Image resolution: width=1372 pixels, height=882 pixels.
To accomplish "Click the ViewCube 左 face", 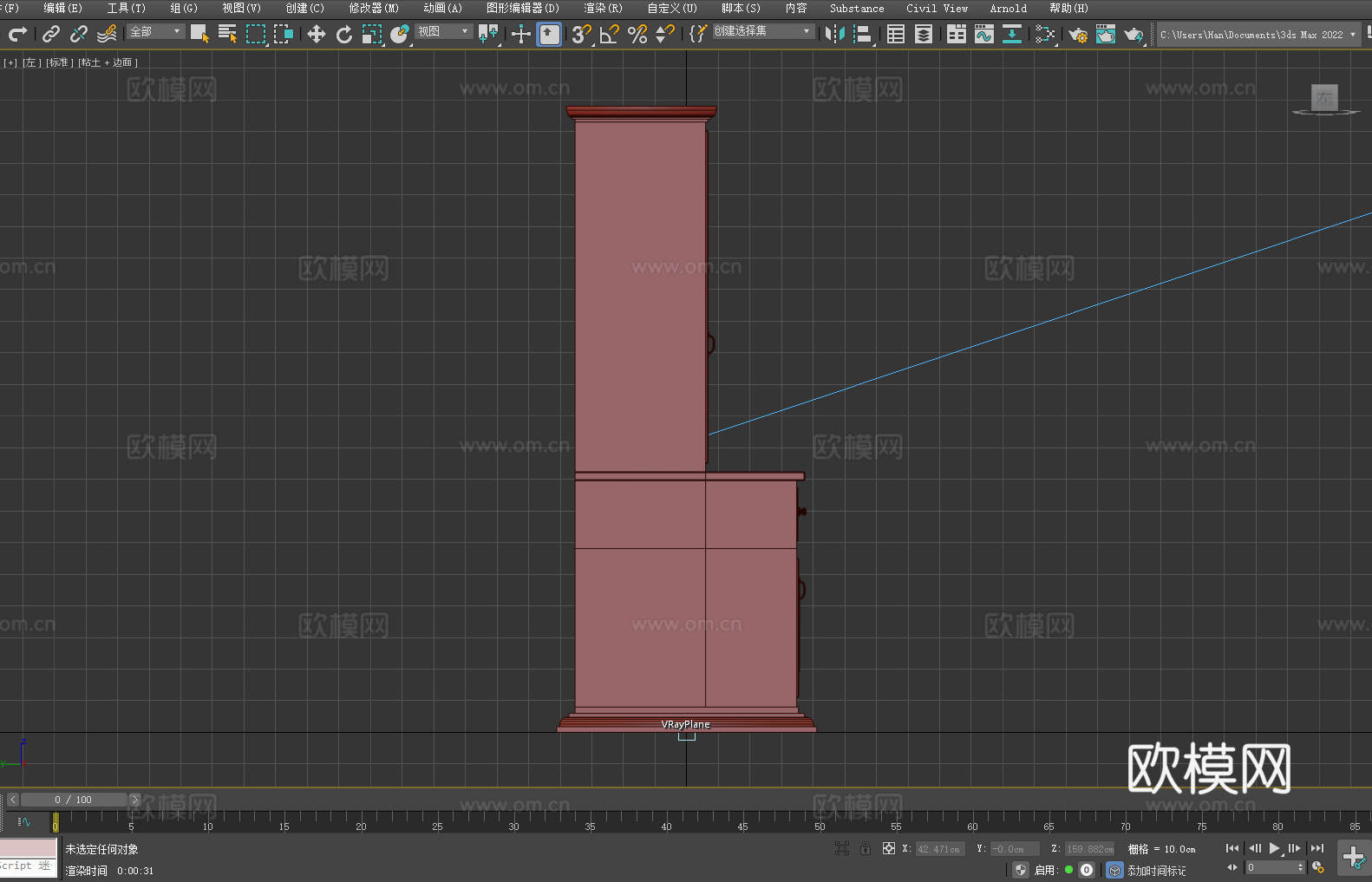I will (x=1324, y=97).
